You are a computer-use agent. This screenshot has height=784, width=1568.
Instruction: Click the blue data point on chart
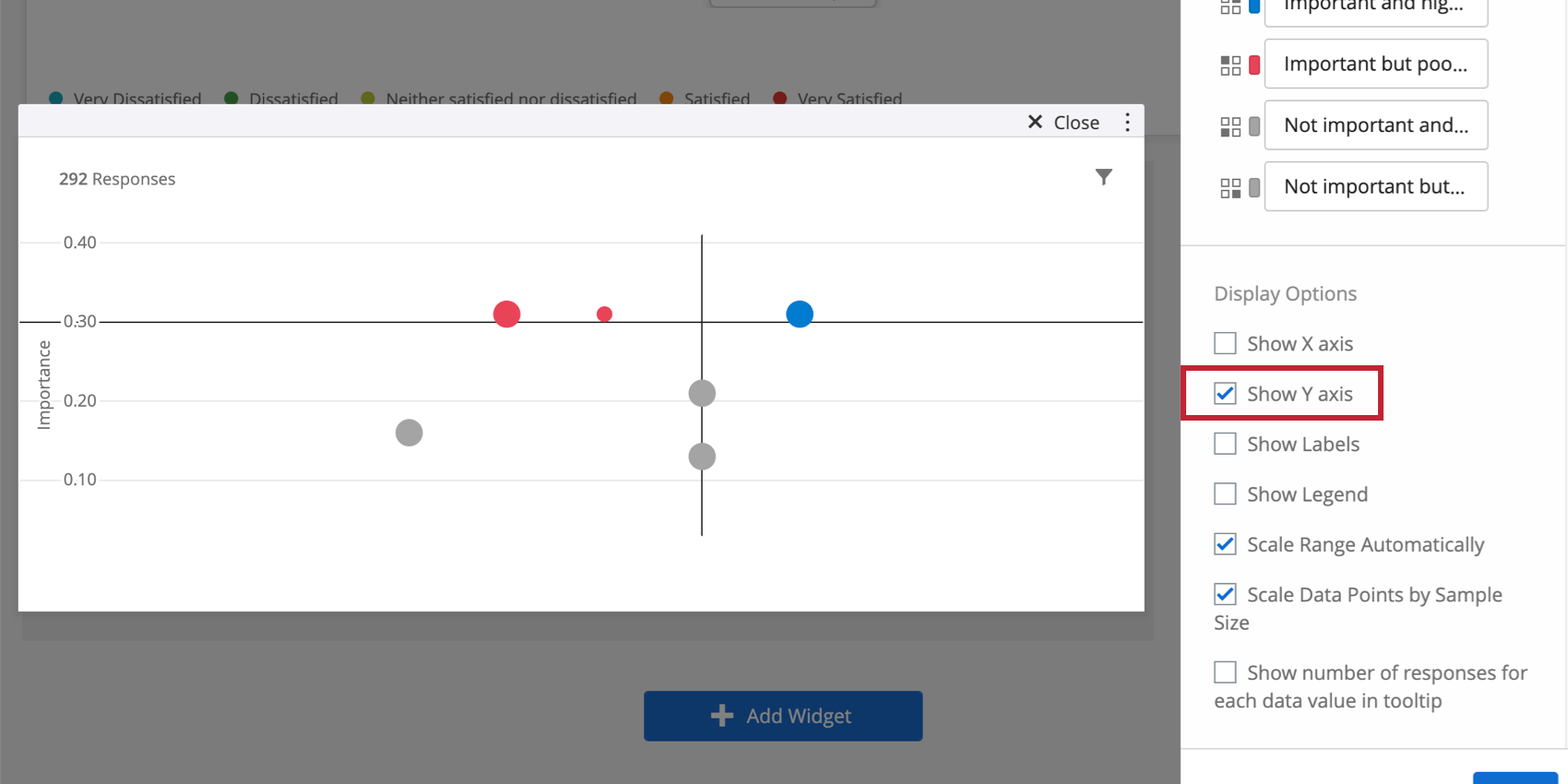(800, 315)
